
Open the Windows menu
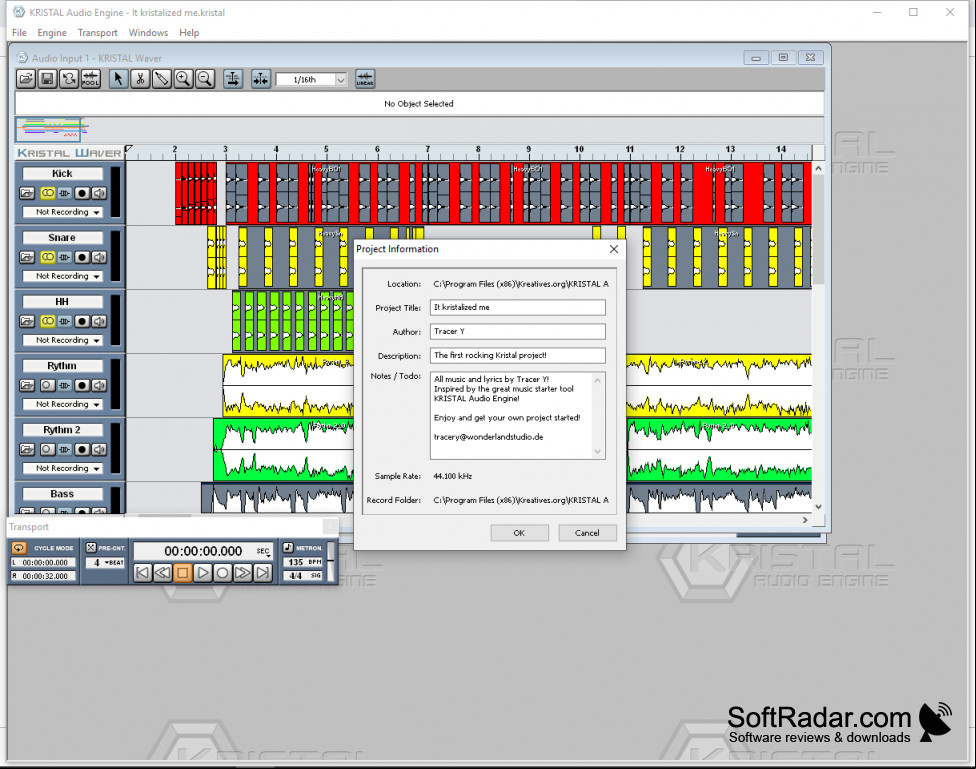click(148, 32)
